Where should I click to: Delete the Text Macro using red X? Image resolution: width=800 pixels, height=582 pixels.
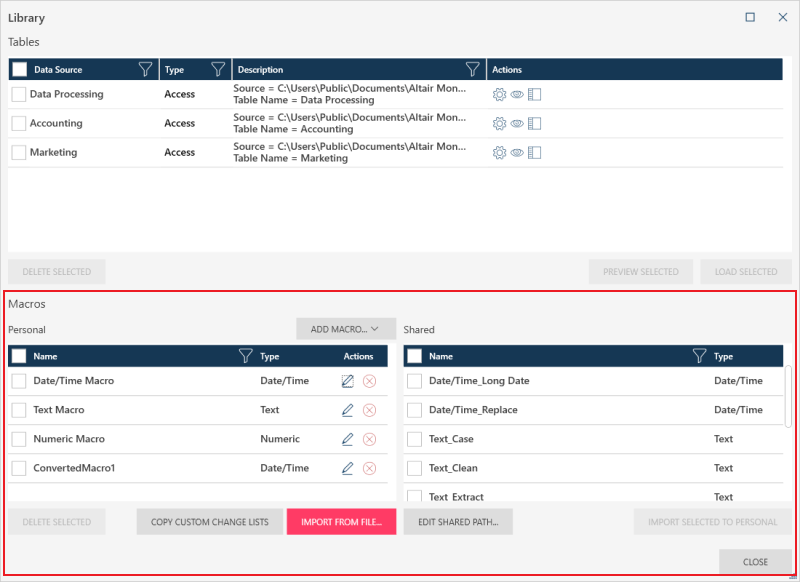369,410
